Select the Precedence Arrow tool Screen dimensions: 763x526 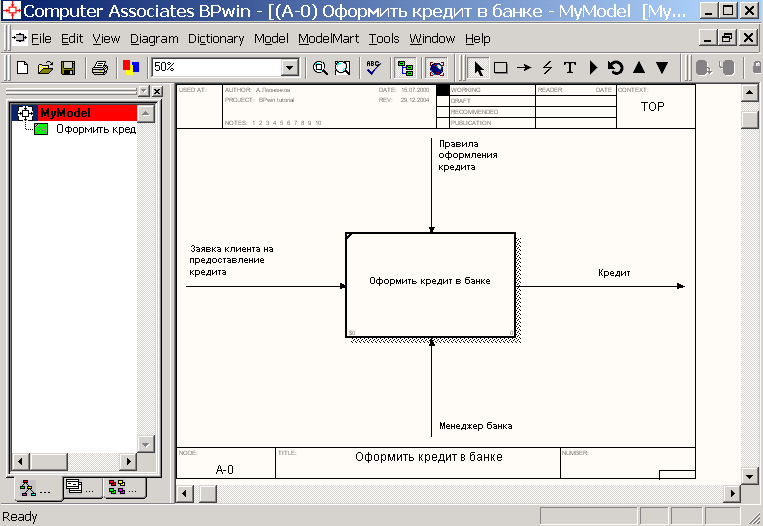pyautogui.click(x=524, y=68)
